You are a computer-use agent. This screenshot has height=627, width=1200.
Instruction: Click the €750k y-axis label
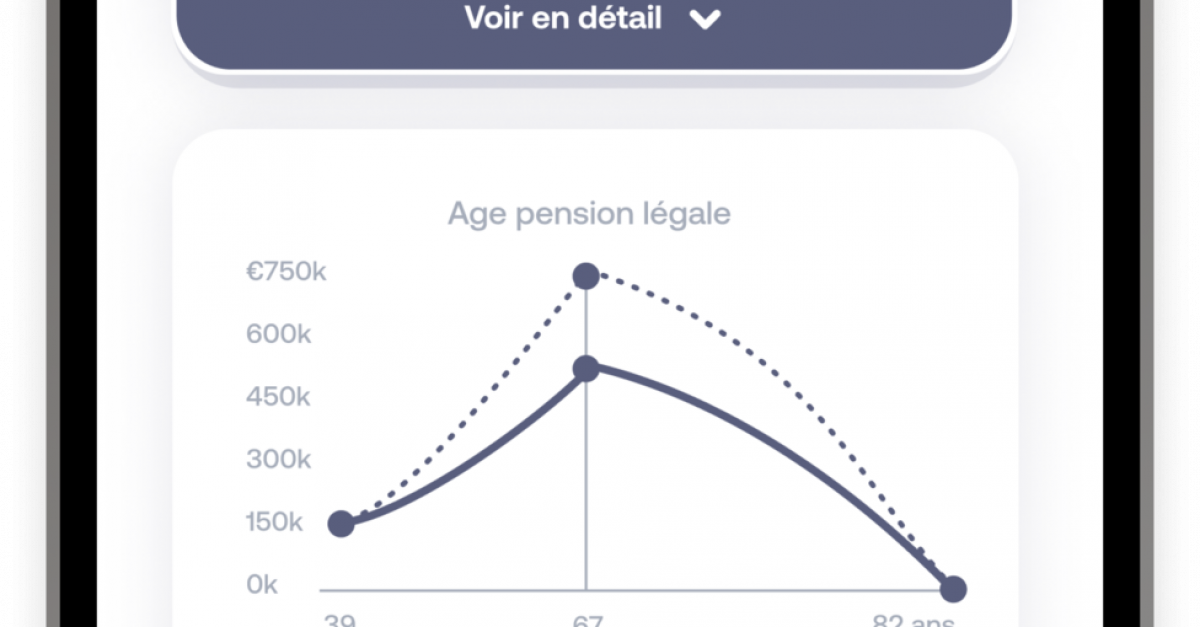[x=286, y=272]
